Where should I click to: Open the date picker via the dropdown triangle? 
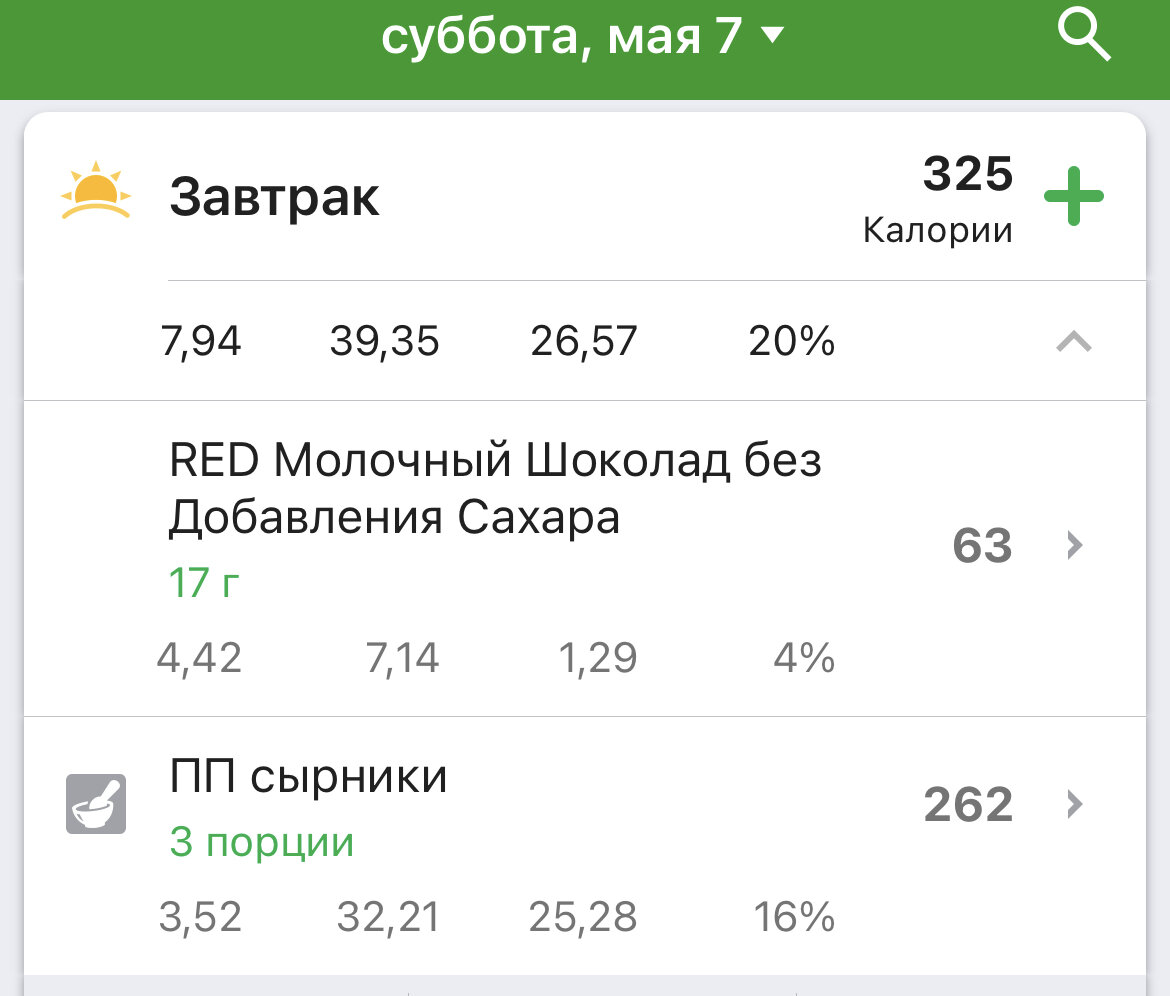(x=773, y=34)
